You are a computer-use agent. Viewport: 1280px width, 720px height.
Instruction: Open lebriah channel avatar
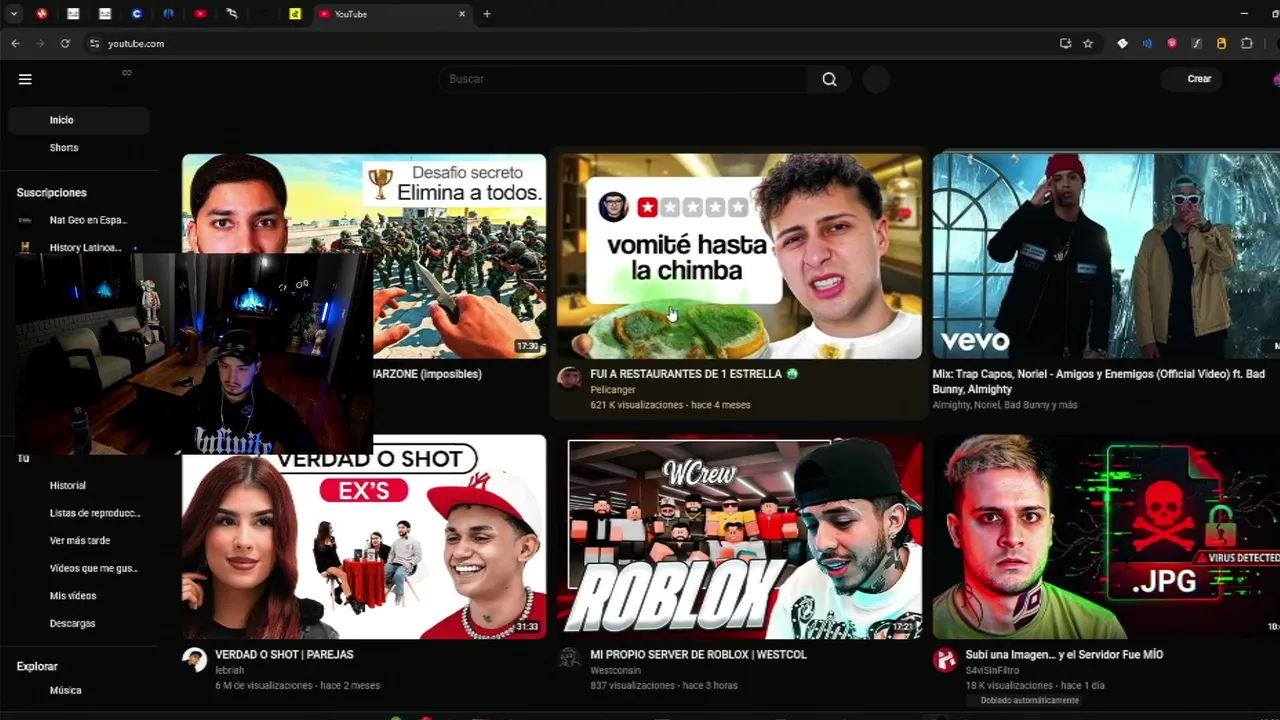coord(194,659)
